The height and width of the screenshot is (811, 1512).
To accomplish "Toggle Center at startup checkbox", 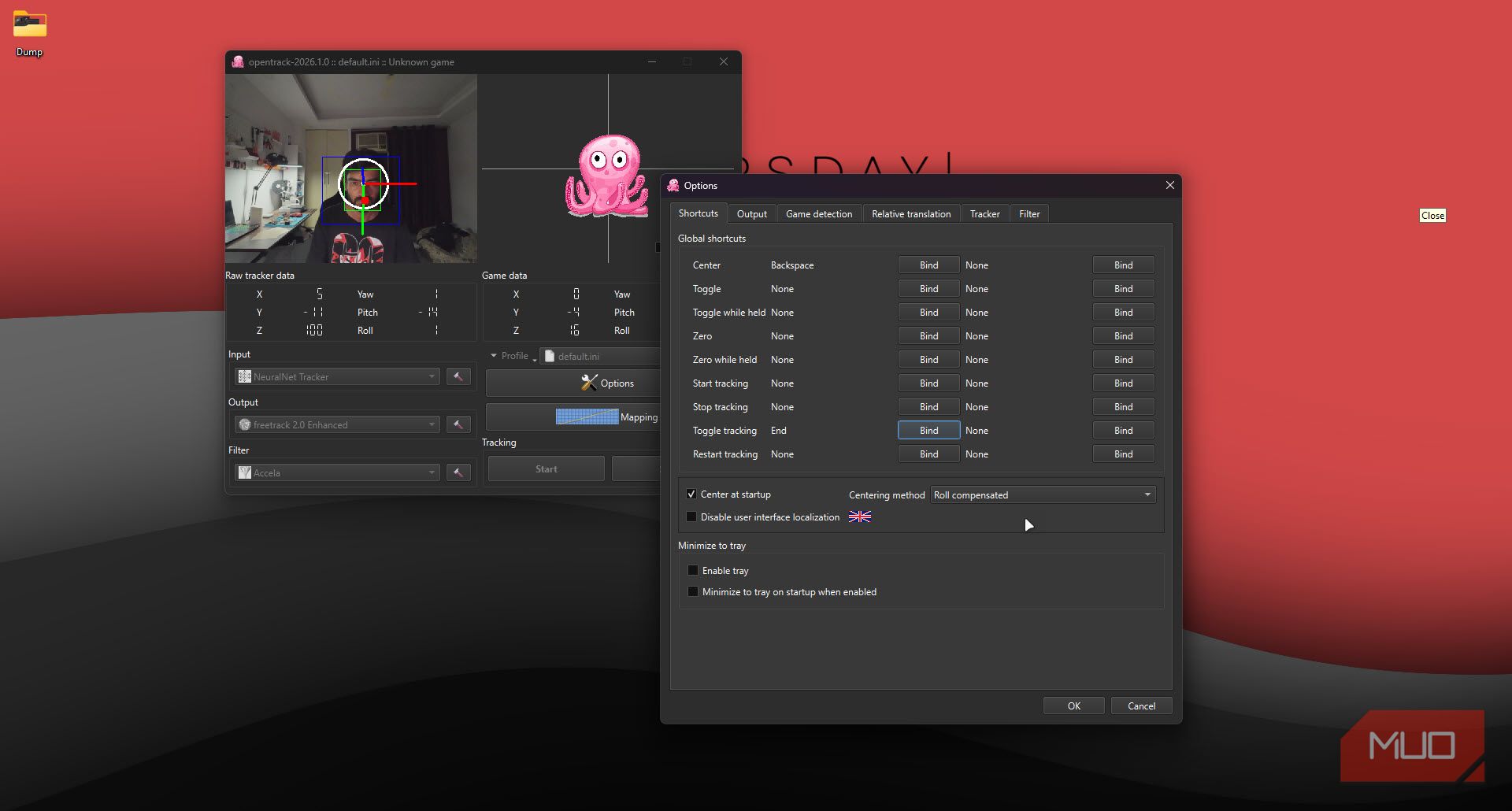I will [691, 494].
